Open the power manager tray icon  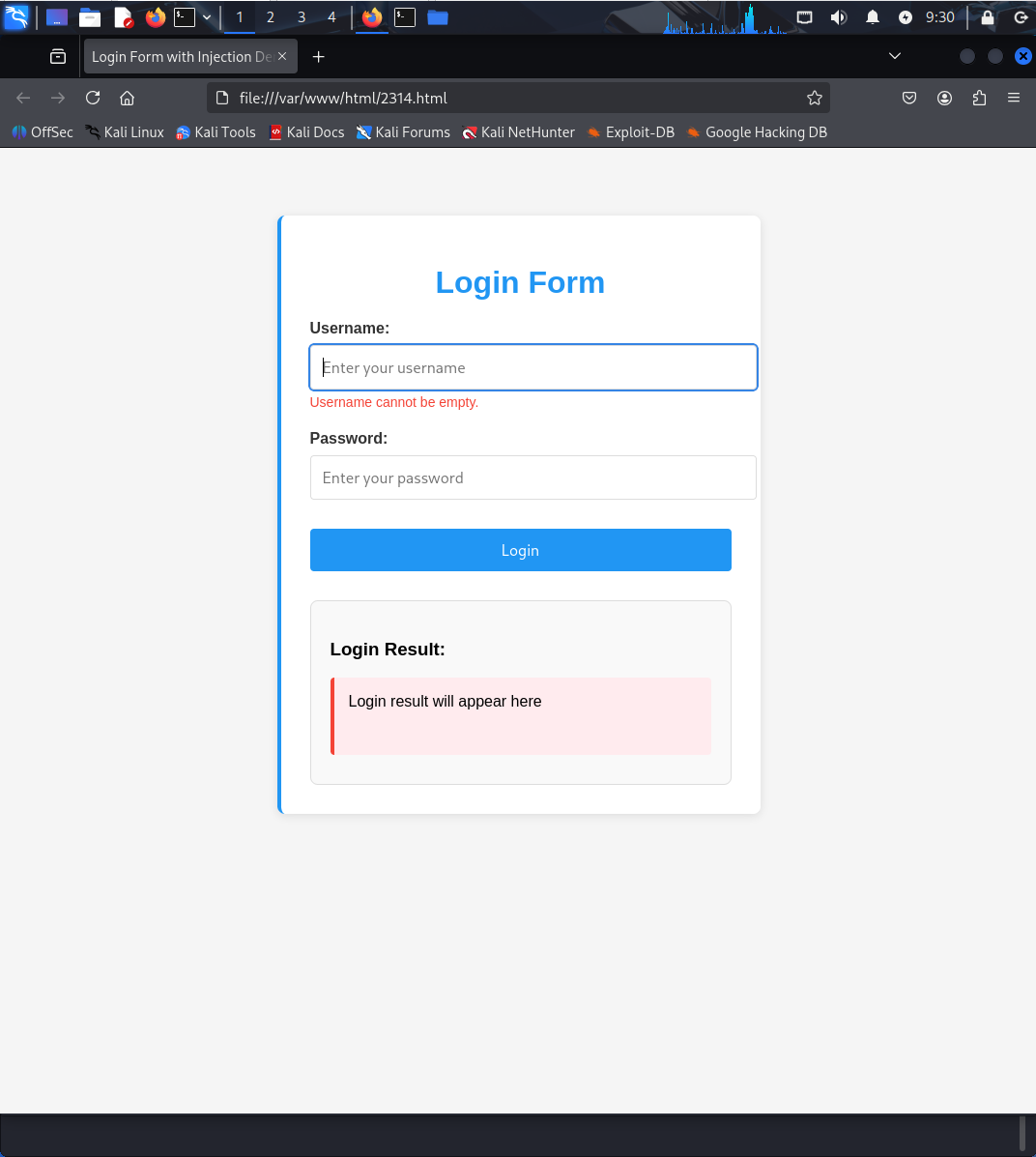click(x=906, y=17)
